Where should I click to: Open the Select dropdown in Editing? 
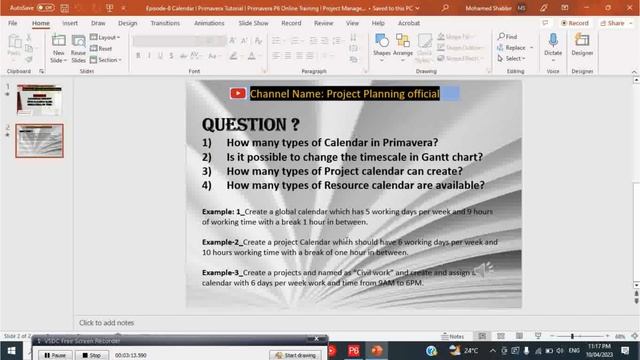[511, 59]
